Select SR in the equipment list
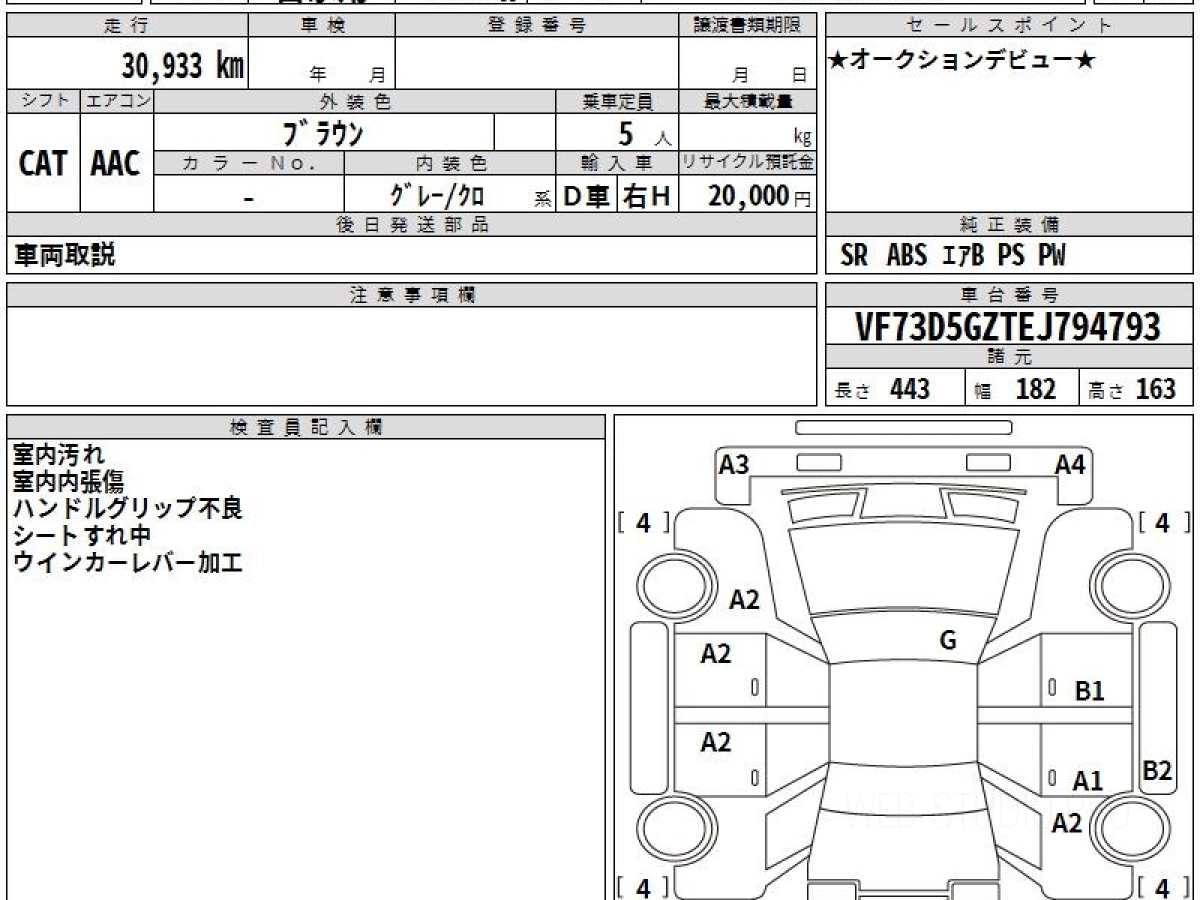This screenshot has width=1200, height=900. click(854, 256)
